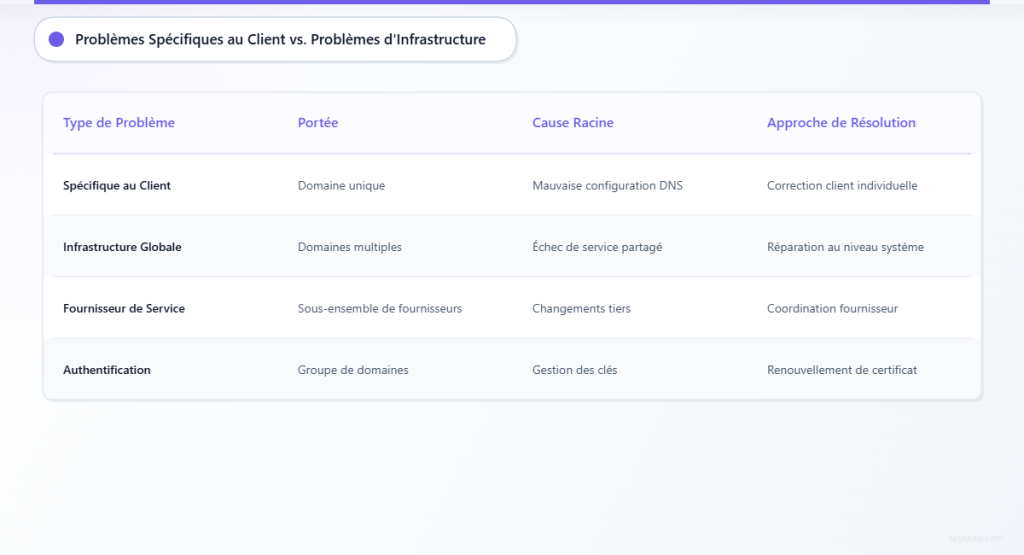
Task: Click the 'Mauvaise configuration DNS' cell
Action: [x=607, y=185]
